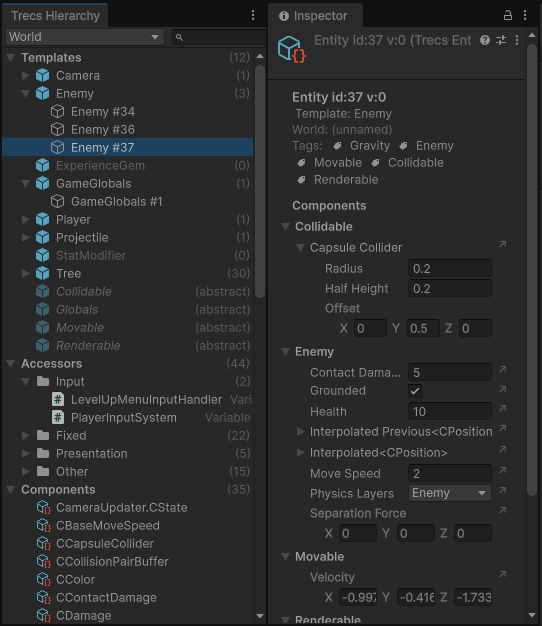Open Inspector panel three-dot options menu
The width and height of the screenshot is (542, 626).
click(x=525, y=15)
